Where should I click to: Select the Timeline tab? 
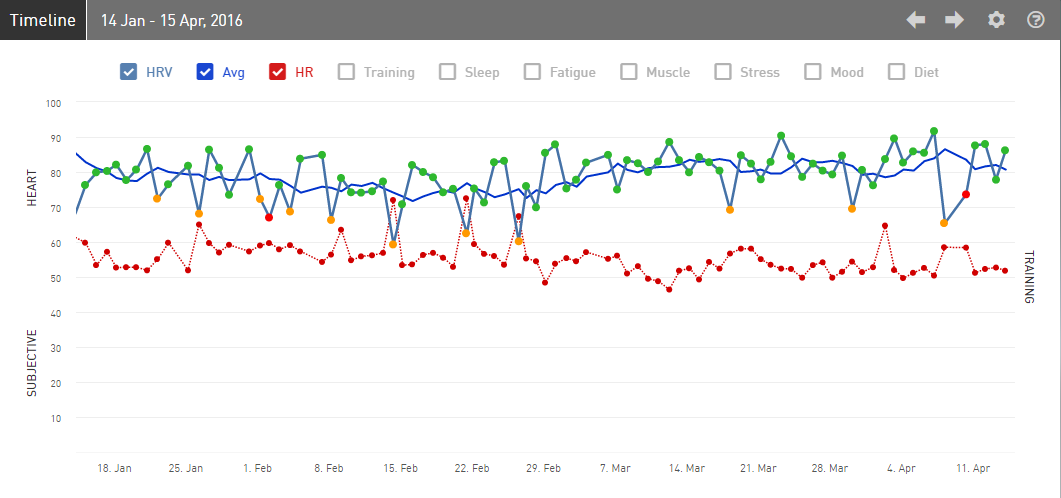43,20
